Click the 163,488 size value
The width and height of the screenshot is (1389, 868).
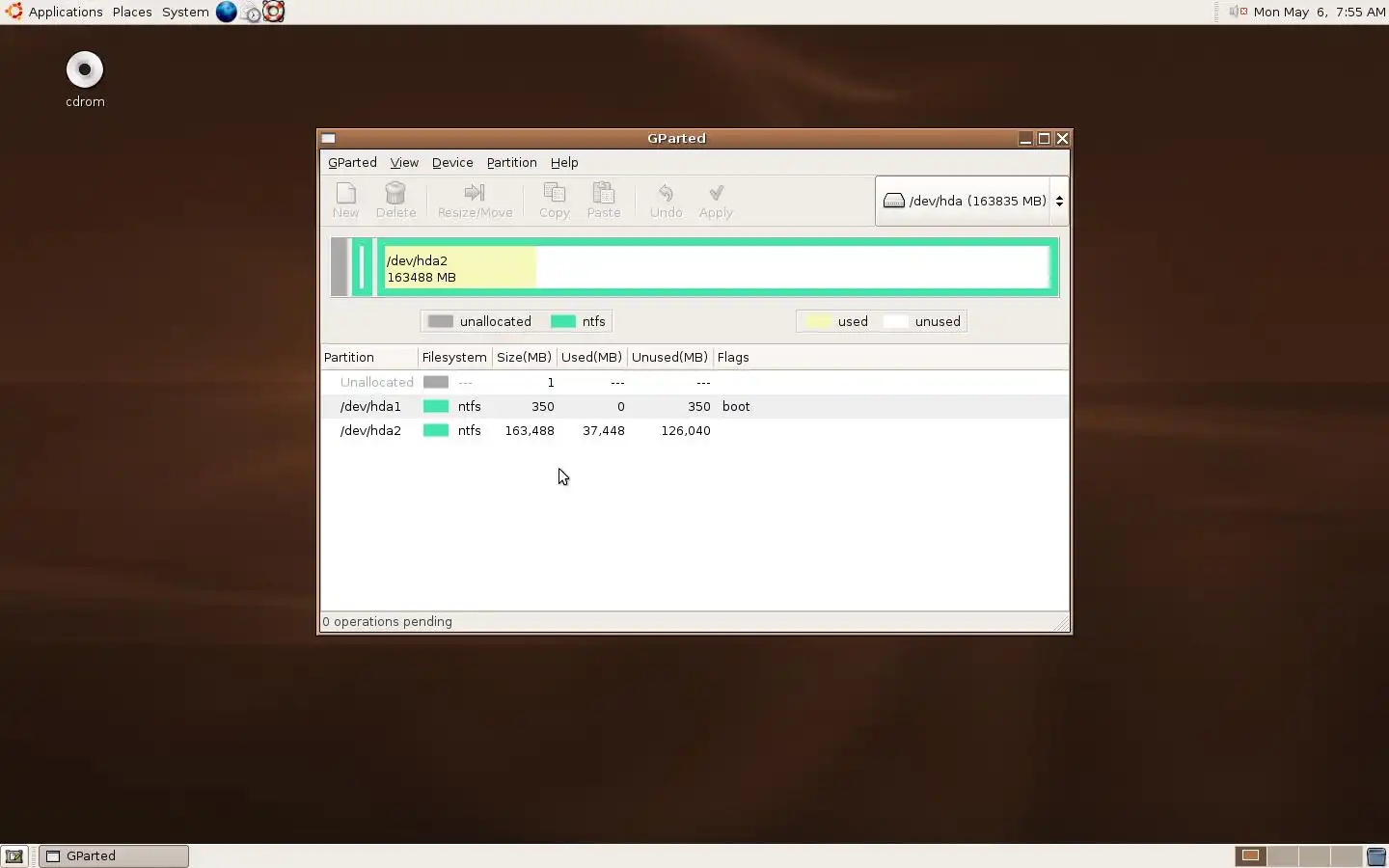coord(530,430)
